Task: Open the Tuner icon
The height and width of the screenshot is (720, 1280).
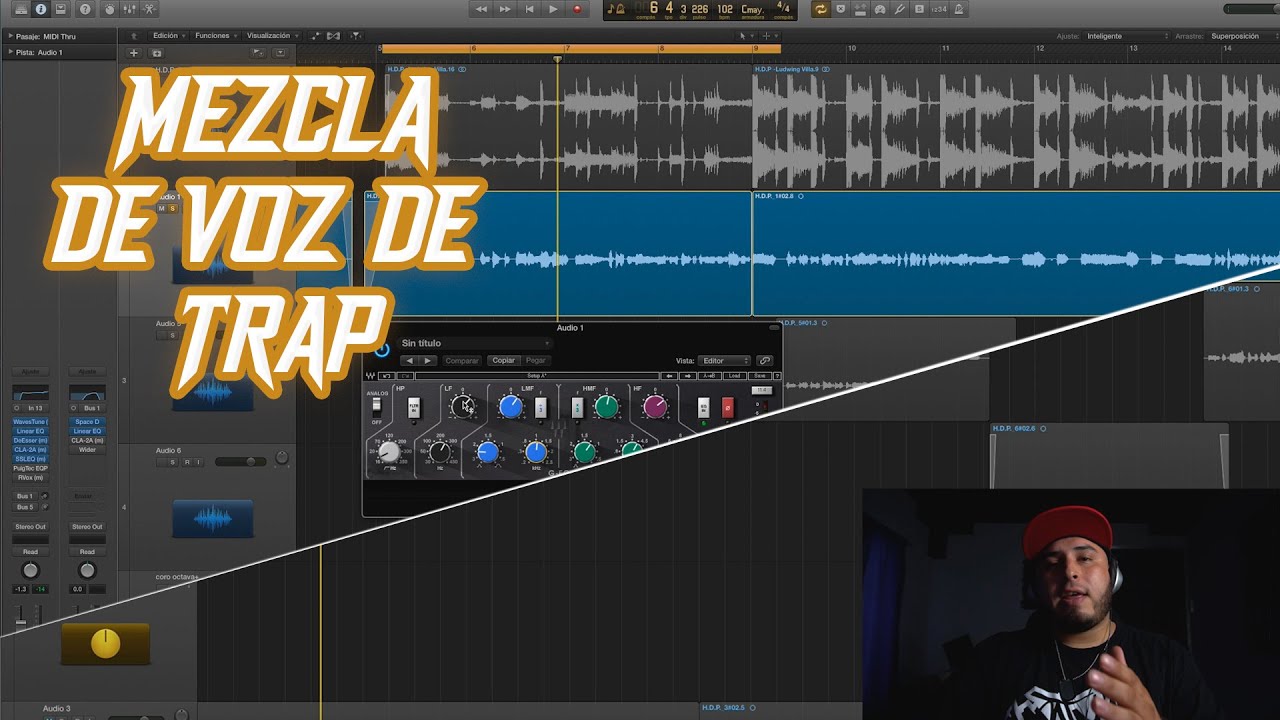Action: coord(899,9)
